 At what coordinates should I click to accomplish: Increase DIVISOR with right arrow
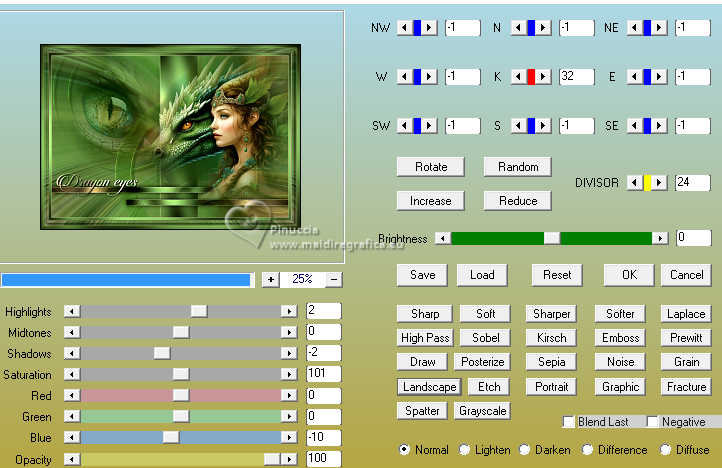pos(659,183)
